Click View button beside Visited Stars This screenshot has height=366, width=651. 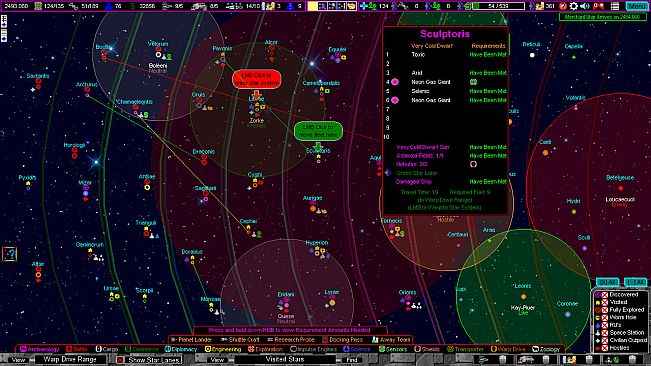click(x=217, y=360)
